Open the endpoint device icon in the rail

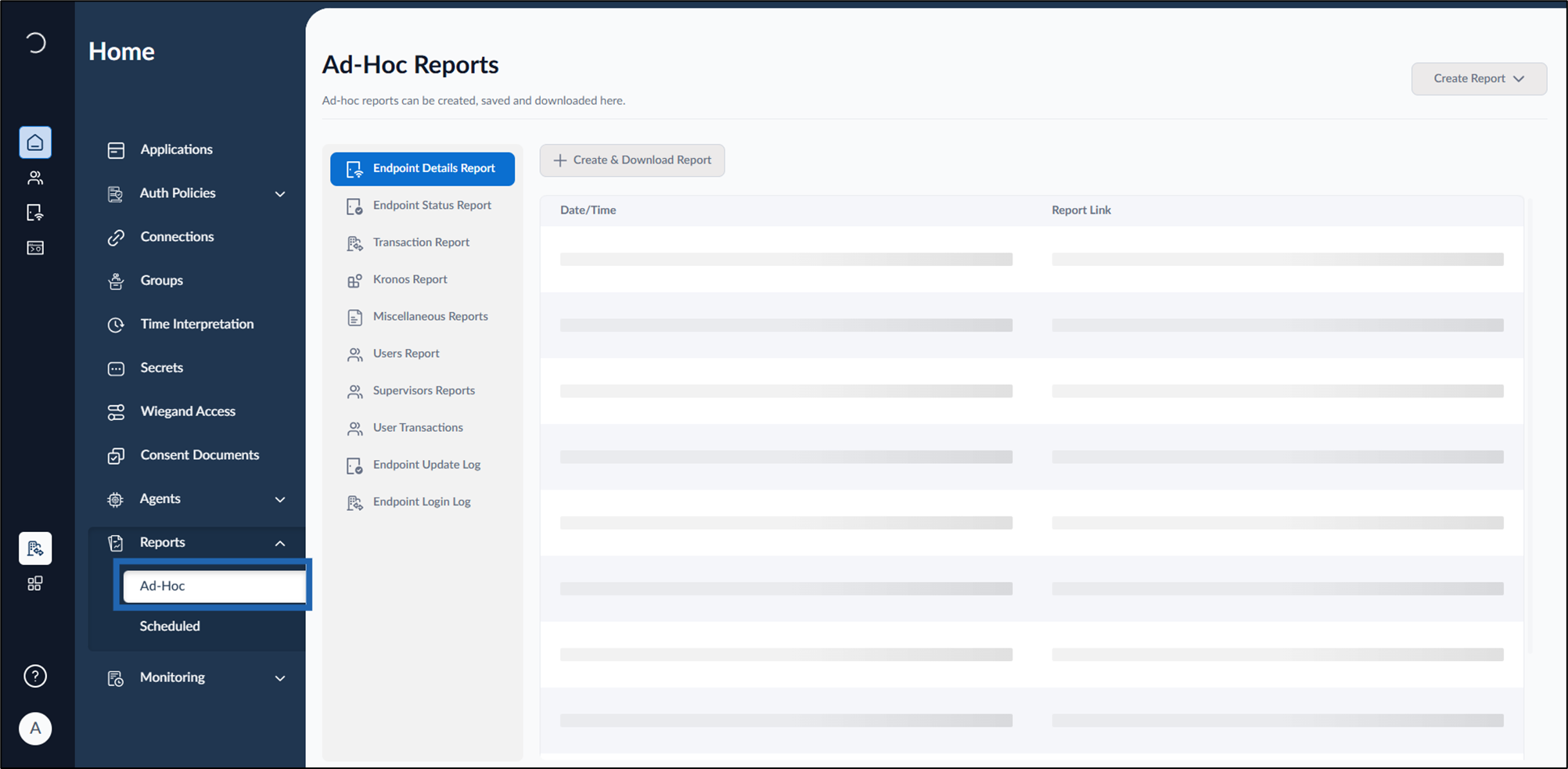[35, 213]
